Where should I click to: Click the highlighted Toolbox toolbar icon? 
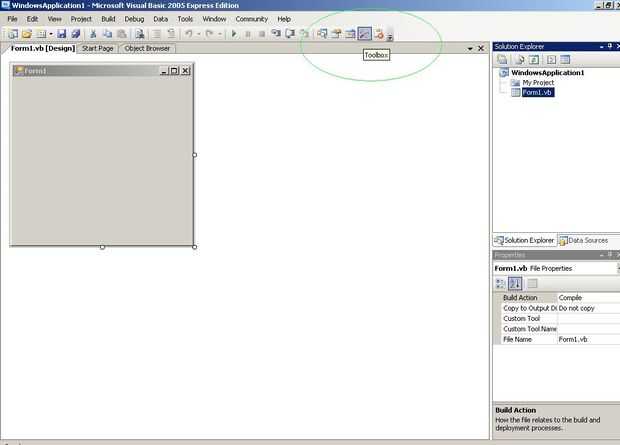click(x=365, y=34)
